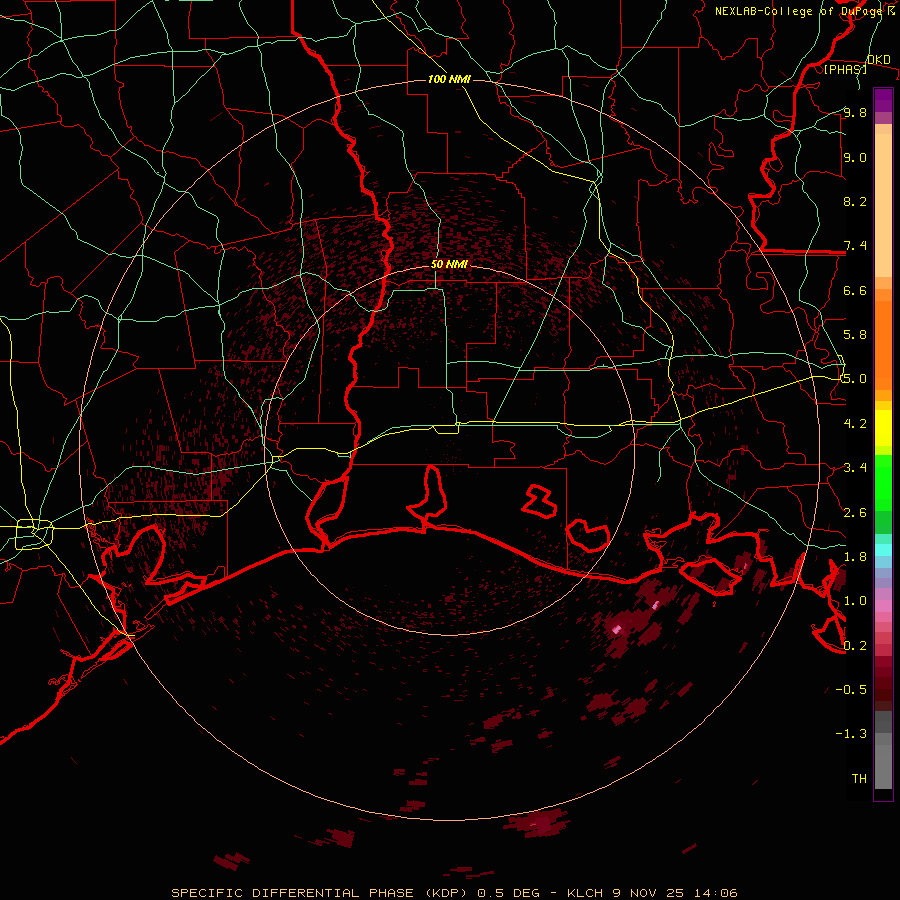
Task: Click the 4.2 scale label
Action: click(855, 424)
